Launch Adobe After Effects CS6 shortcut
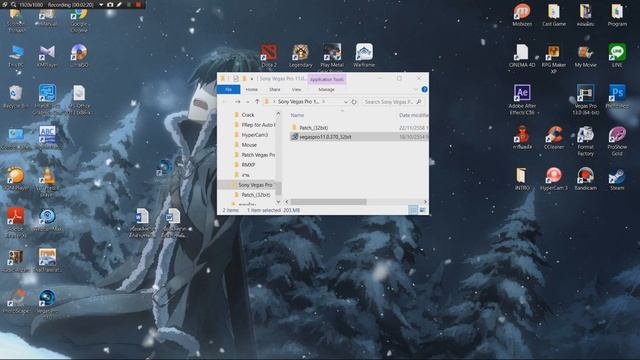This screenshot has height=360, width=640. pyautogui.click(x=522, y=100)
